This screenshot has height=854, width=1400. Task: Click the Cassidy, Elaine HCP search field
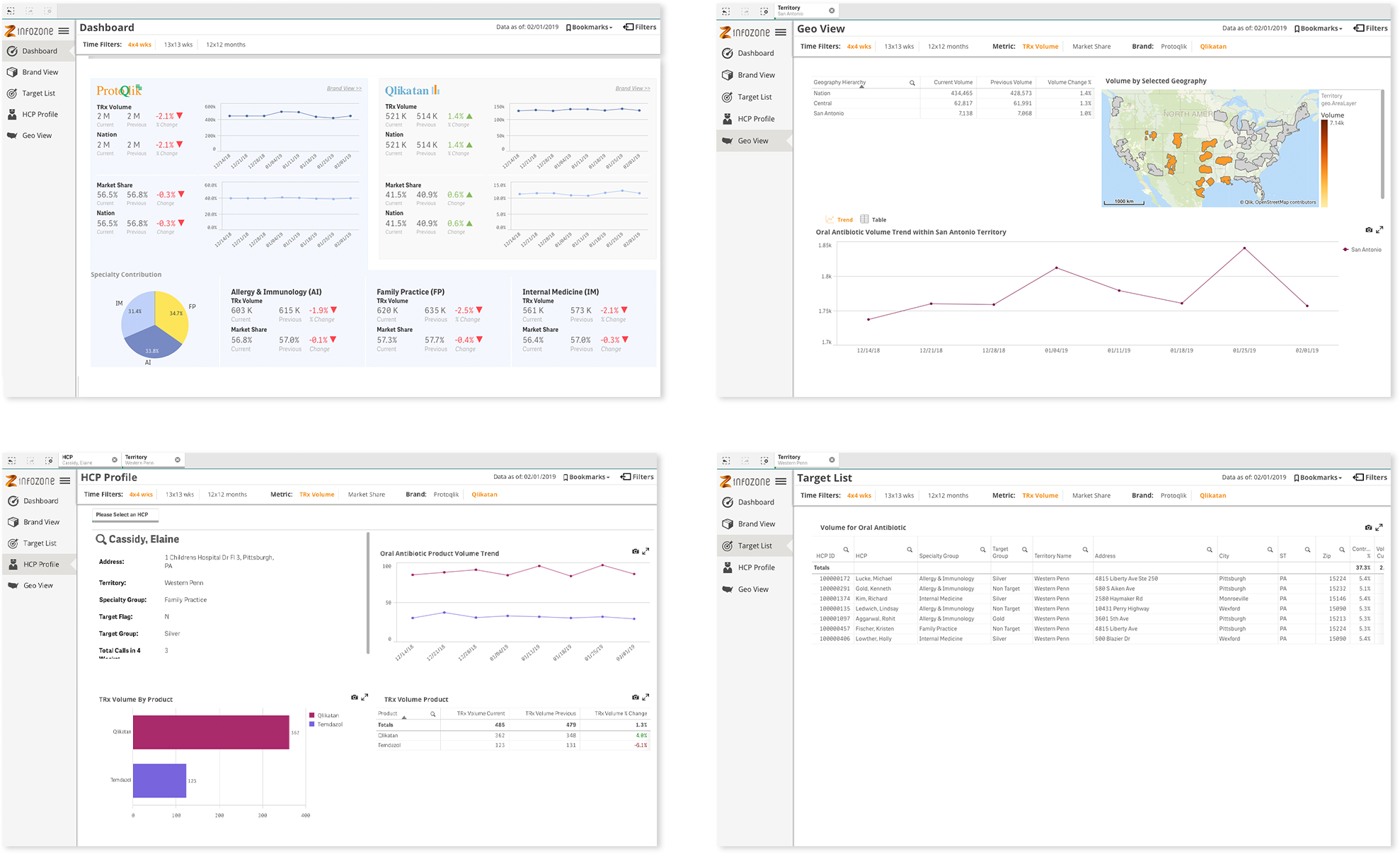coord(137,539)
